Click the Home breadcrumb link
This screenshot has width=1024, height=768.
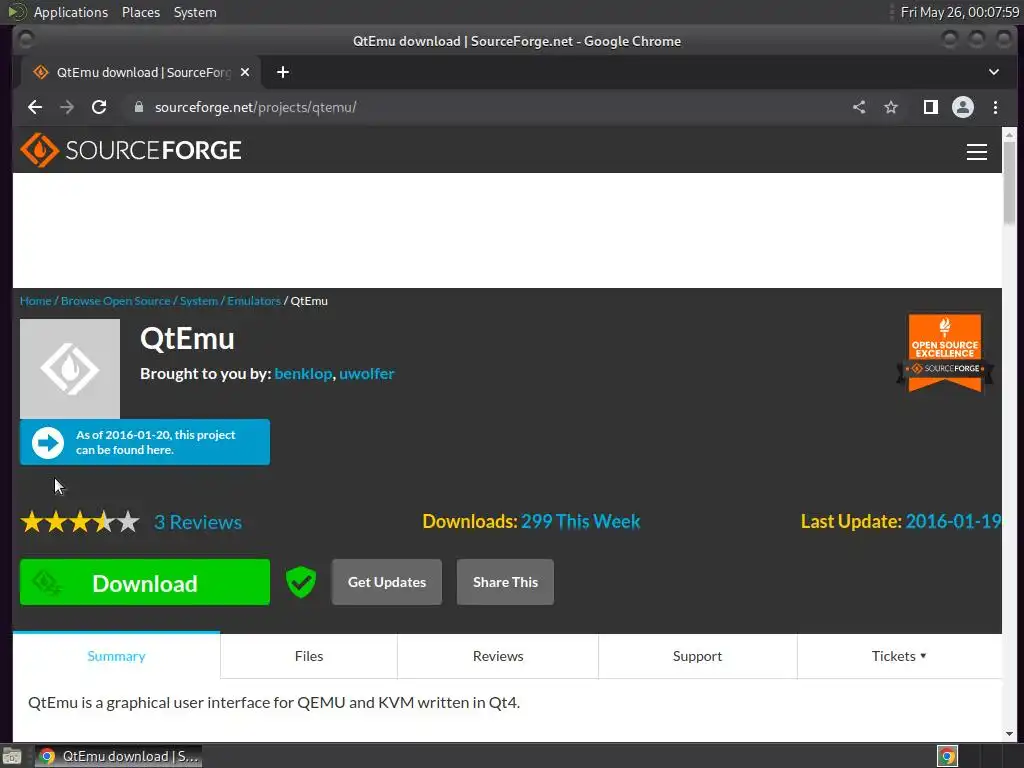35,301
